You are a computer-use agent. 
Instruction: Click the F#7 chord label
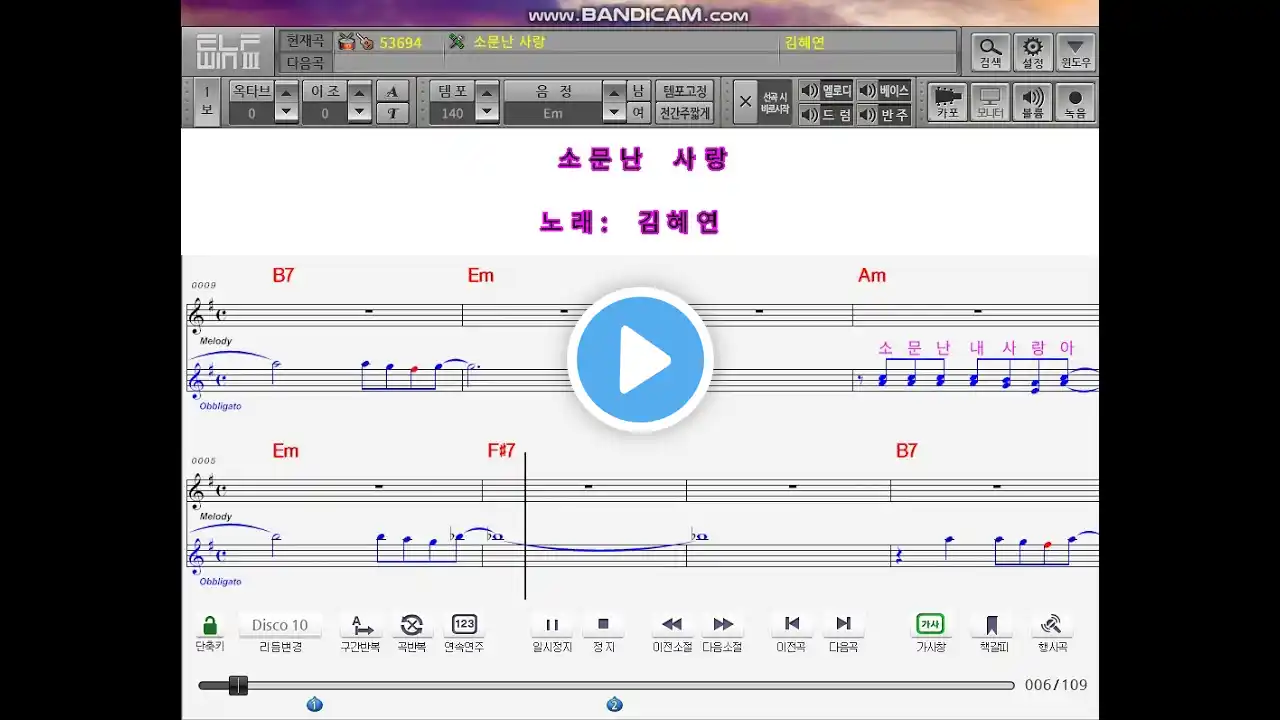click(x=501, y=451)
